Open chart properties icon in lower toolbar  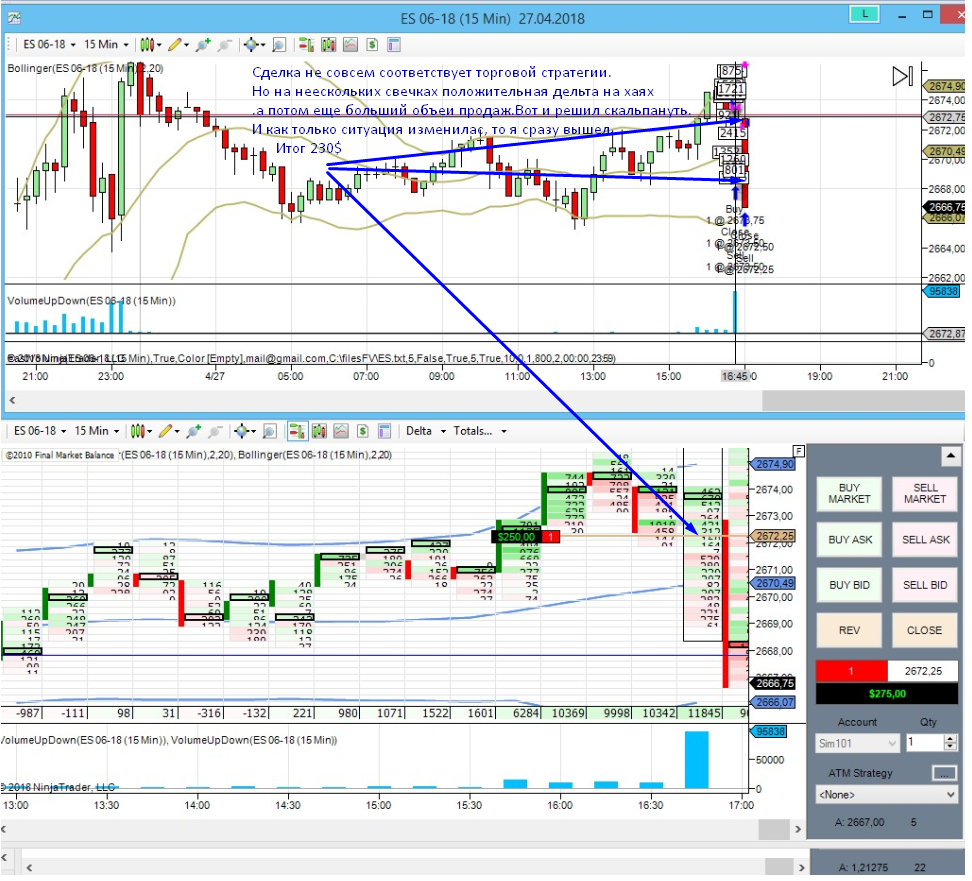[x=385, y=431]
